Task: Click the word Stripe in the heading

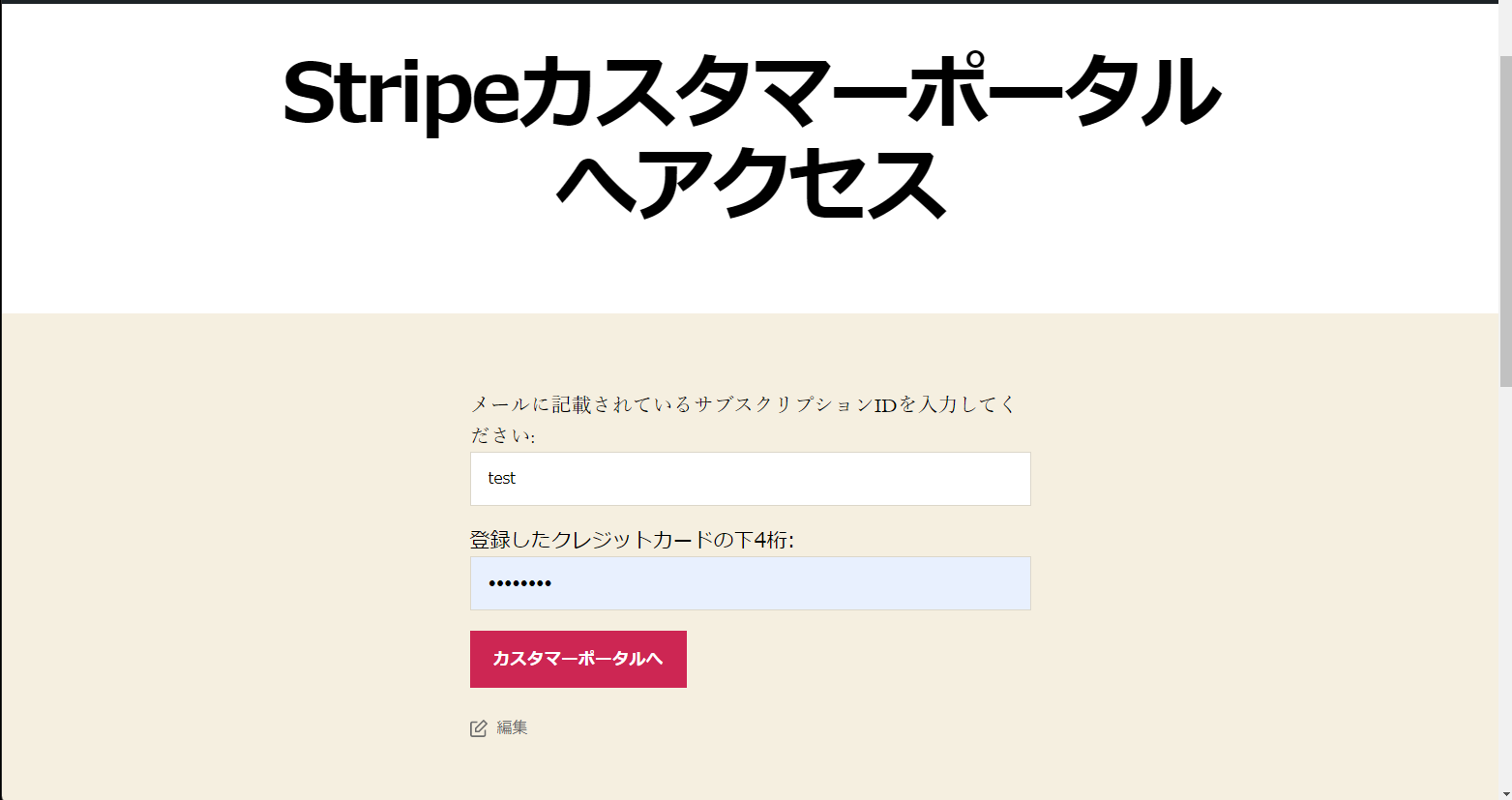Action: pos(400,94)
